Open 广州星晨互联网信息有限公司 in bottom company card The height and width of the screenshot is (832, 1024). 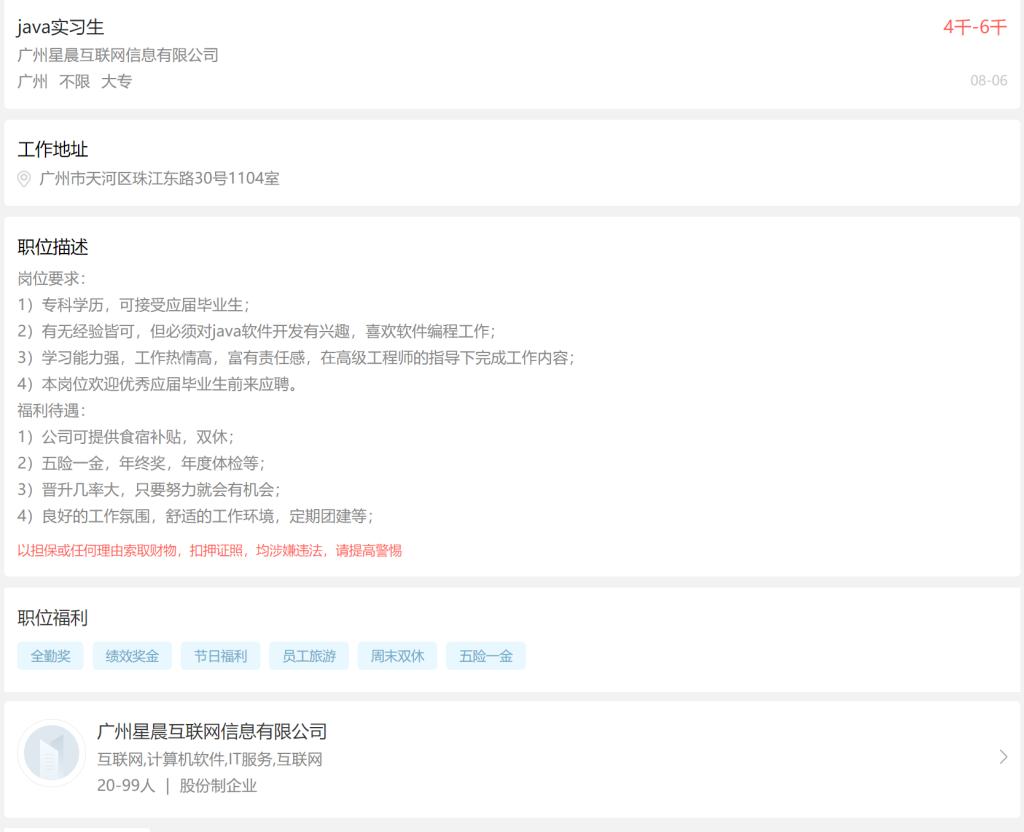[212, 731]
